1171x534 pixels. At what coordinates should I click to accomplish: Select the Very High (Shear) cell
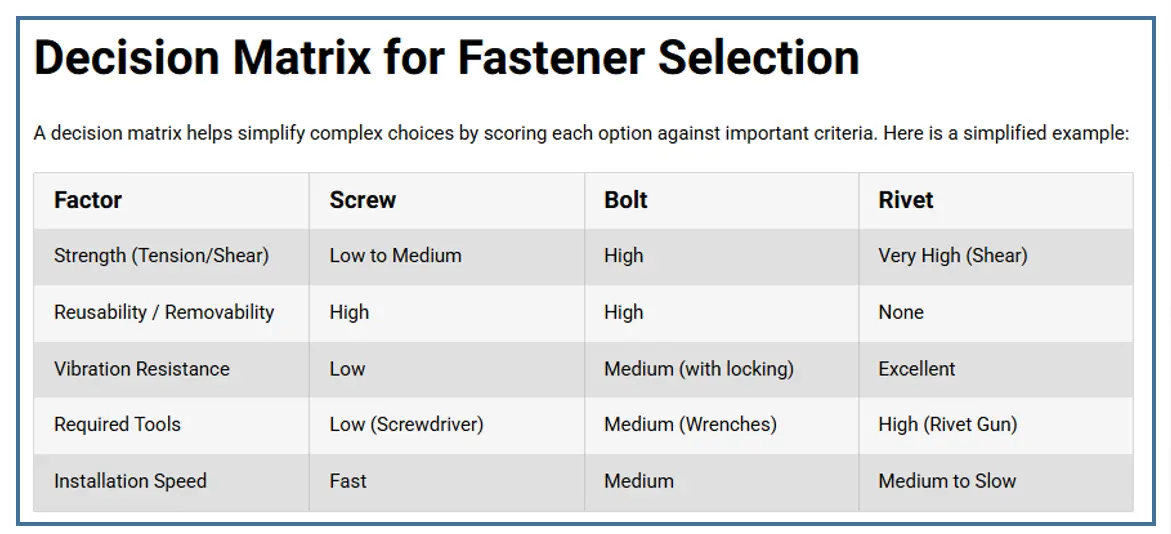pyautogui.click(x=952, y=256)
